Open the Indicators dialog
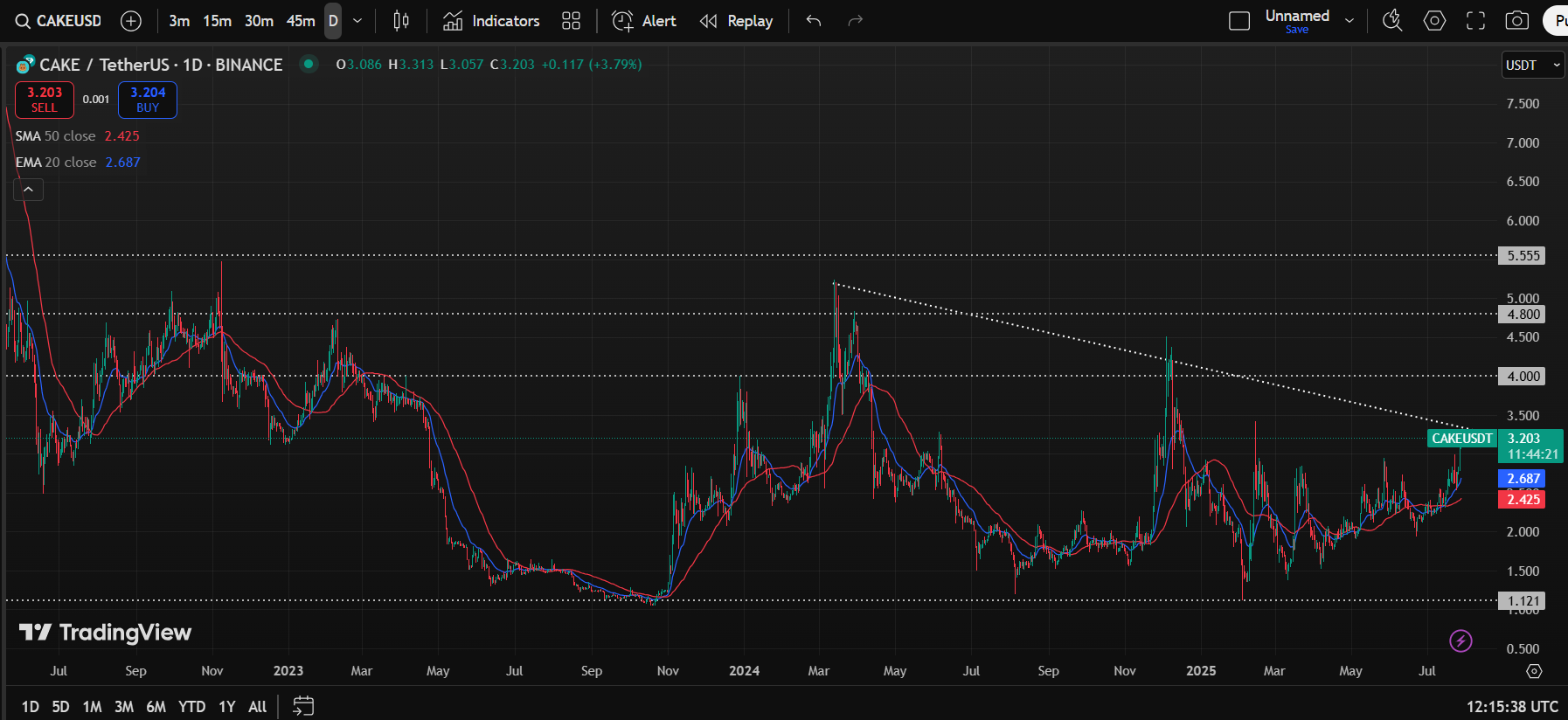Screen dimensions: 1568x720 pos(491,21)
